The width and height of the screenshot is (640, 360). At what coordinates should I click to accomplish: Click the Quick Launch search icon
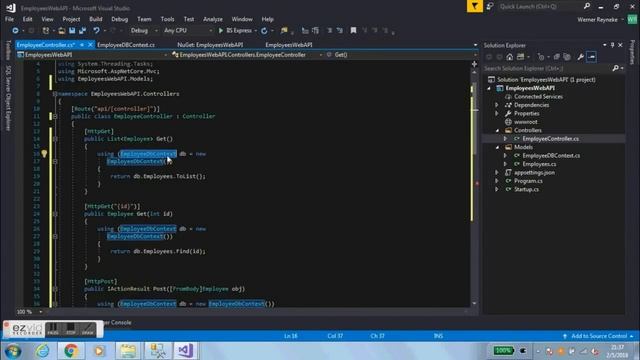[x=587, y=6]
